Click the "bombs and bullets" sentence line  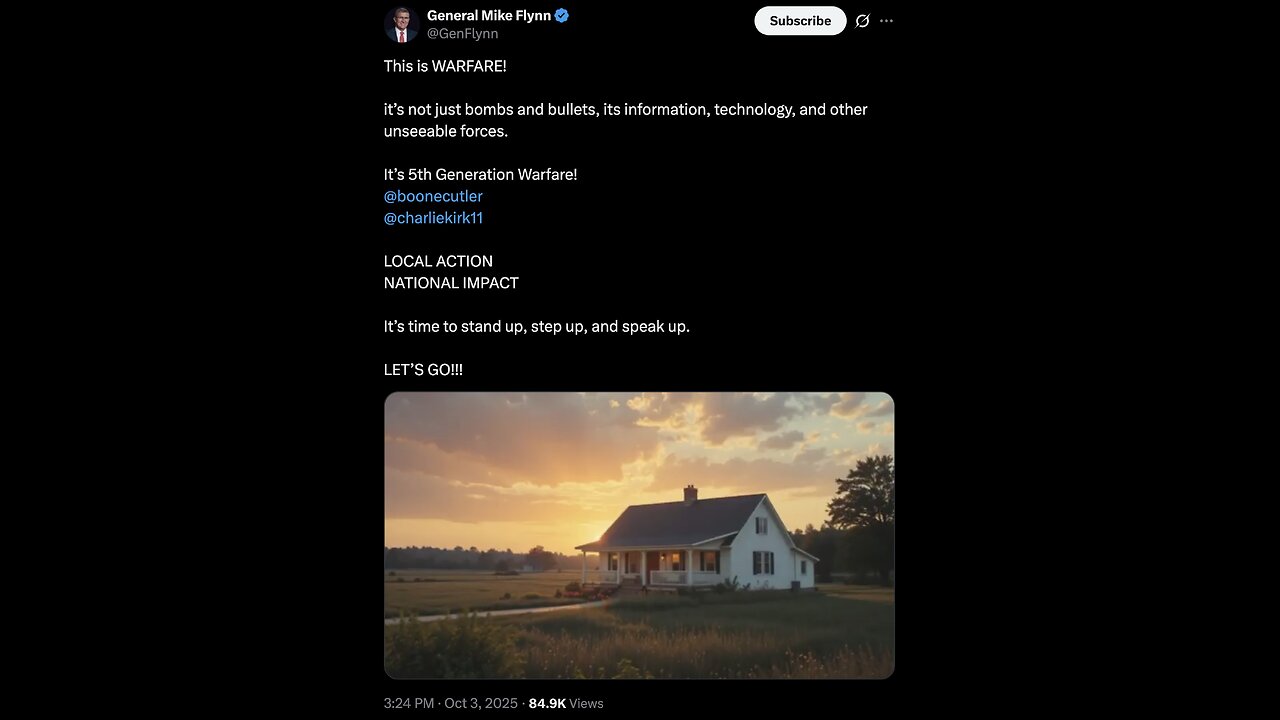pyautogui.click(x=625, y=109)
